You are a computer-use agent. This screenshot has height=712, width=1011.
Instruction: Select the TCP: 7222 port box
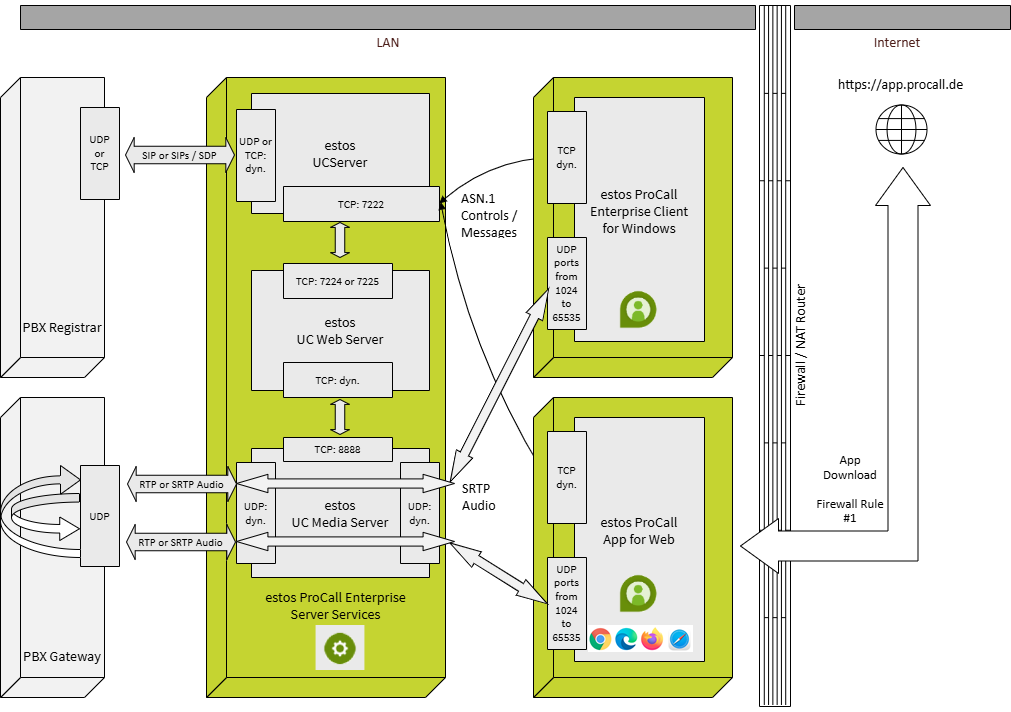pyautogui.click(x=361, y=204)
